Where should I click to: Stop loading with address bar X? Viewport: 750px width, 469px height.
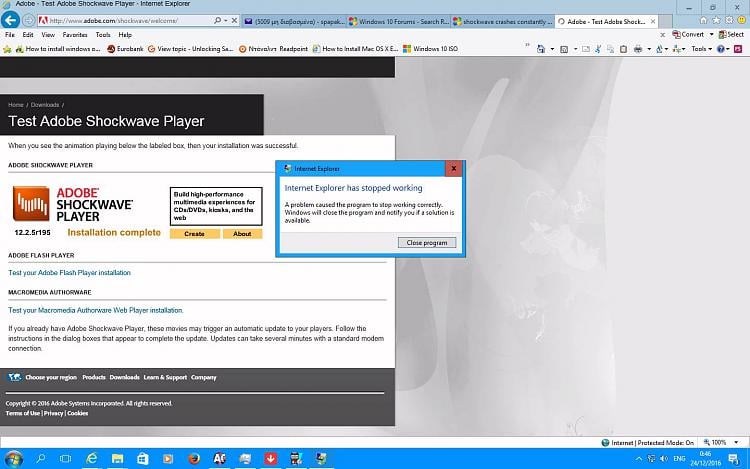234,21
